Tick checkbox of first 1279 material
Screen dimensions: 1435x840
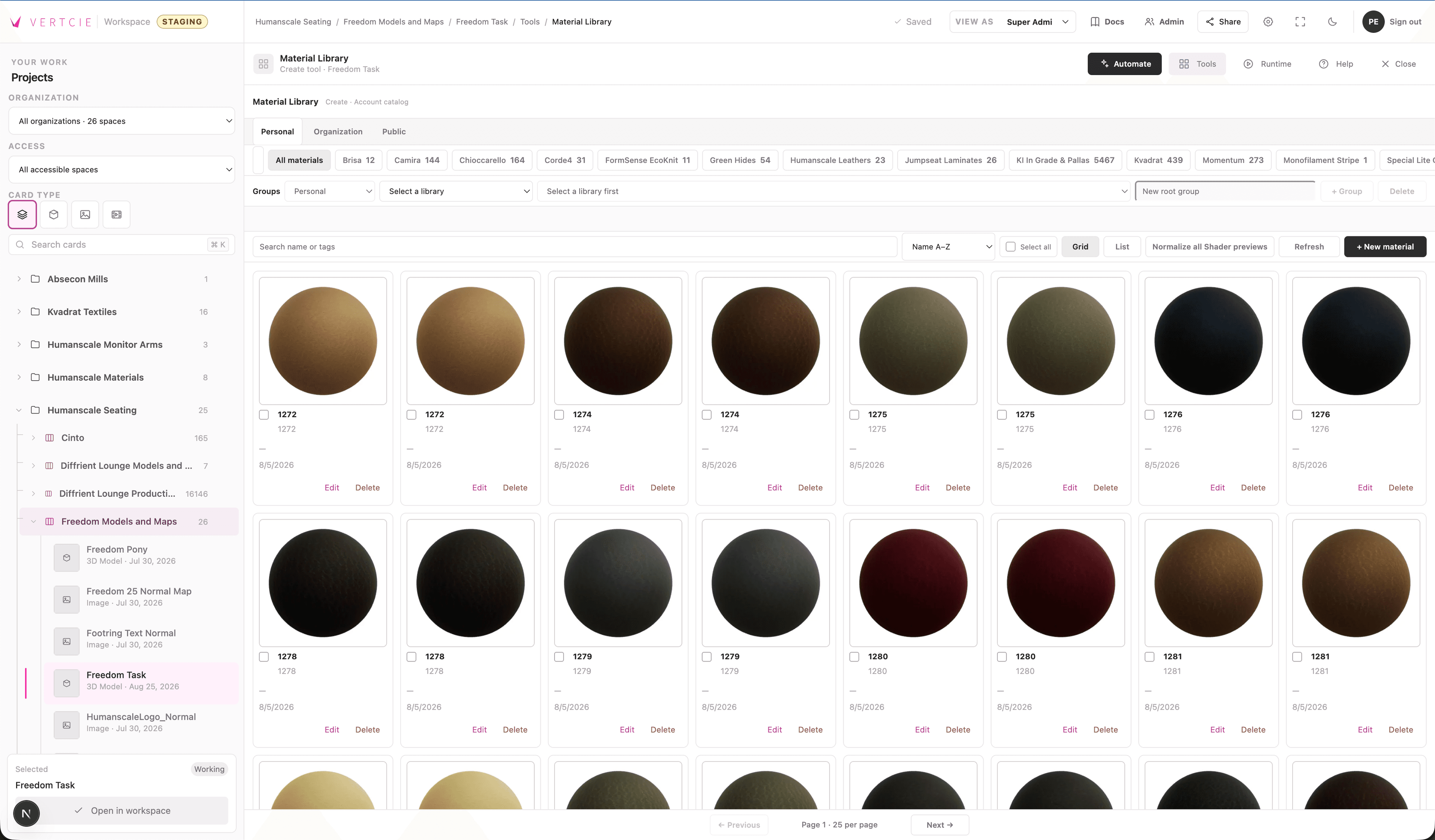coord(559,657)
